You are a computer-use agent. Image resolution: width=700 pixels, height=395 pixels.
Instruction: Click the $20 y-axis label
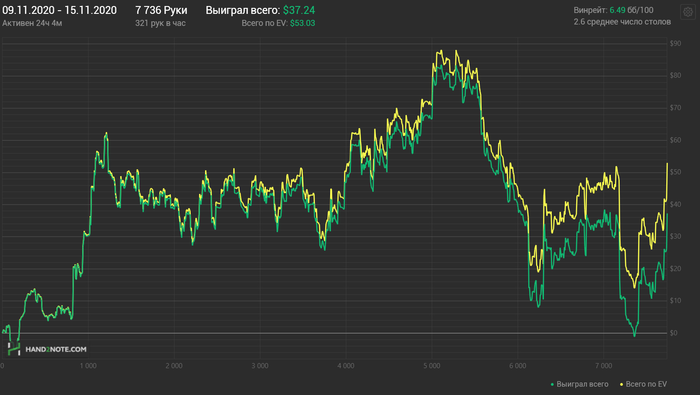(x=675, y=269)
